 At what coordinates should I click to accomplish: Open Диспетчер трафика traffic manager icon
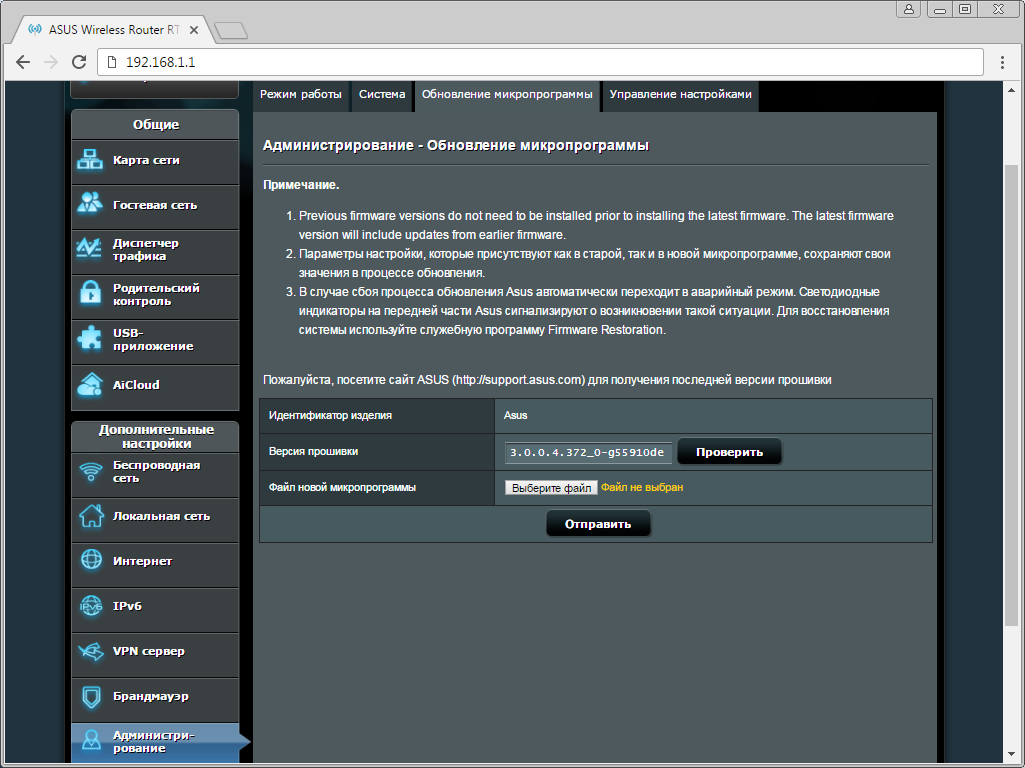tap(90, 248)
